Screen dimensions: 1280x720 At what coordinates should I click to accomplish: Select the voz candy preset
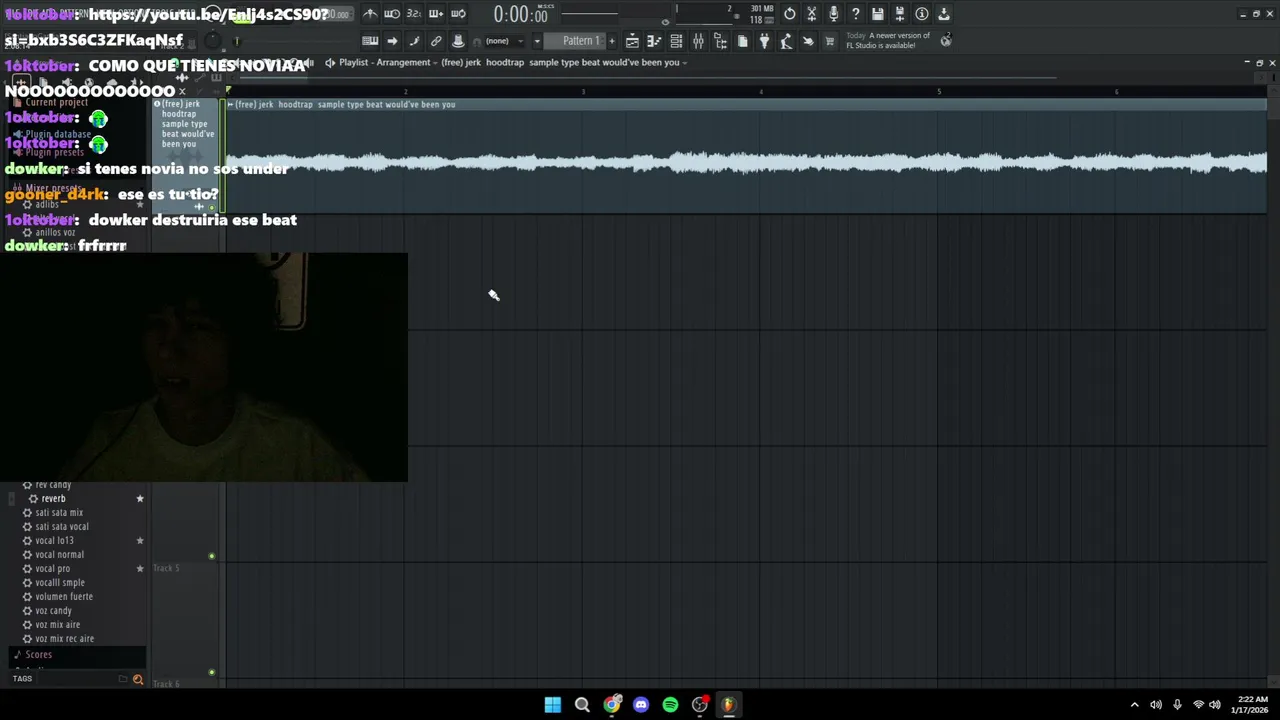(53, 610)
